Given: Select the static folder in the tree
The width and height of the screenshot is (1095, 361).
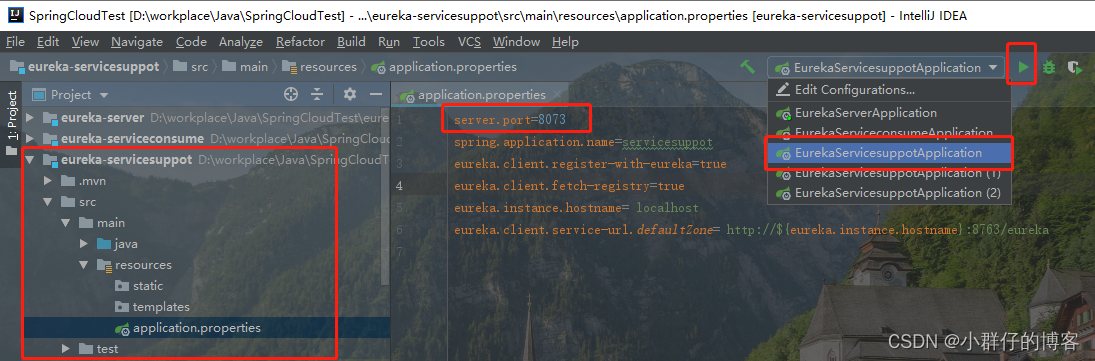Looking at the screenshot, I should [x=138, y=286].
